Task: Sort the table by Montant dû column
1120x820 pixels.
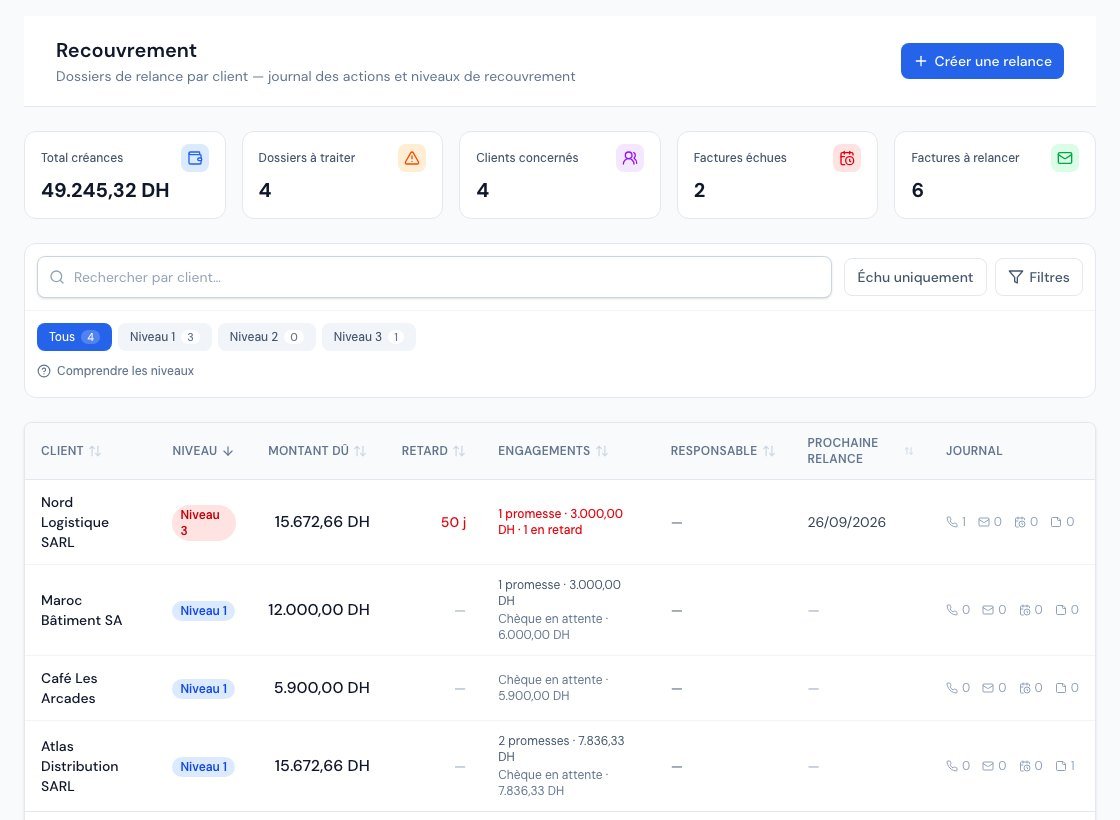Action: point(316,451)
